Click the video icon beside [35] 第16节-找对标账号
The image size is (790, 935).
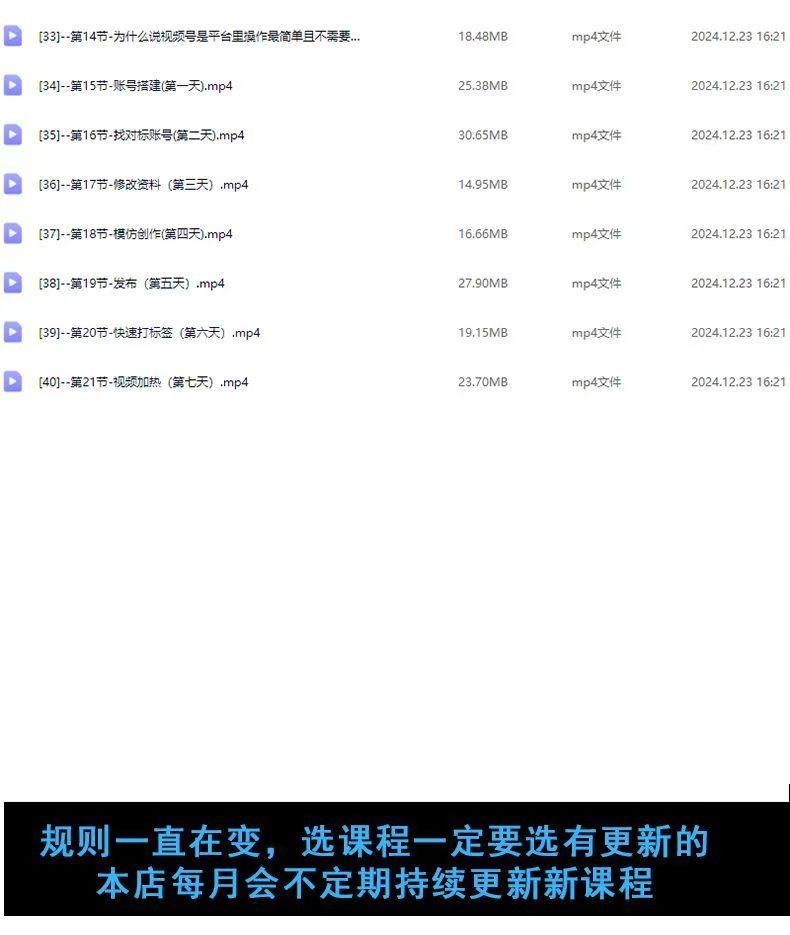[13, 135]
